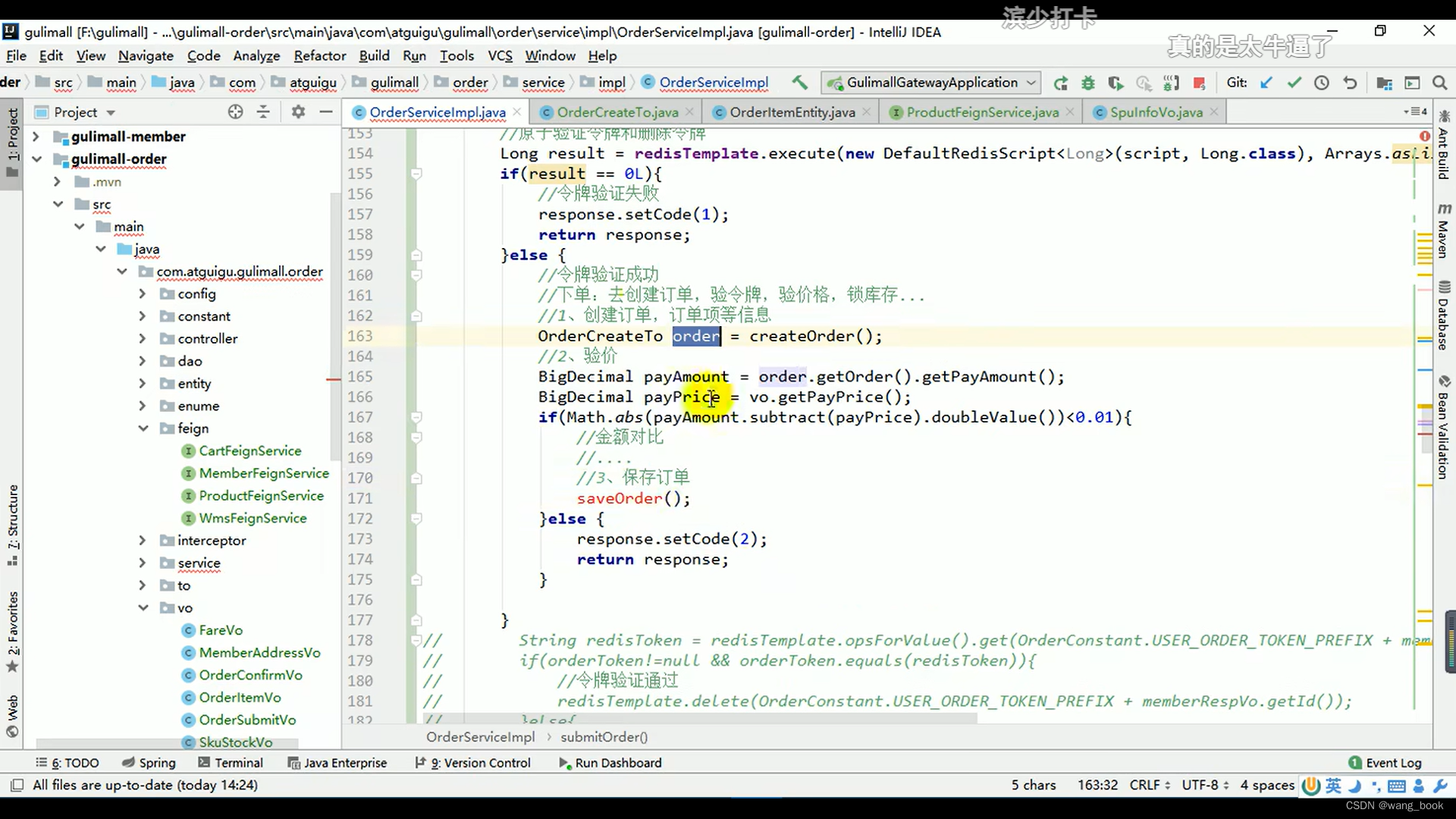
Task: Expand the gulimall-member module
Action: pyautogui.click(x=36, y=136)
